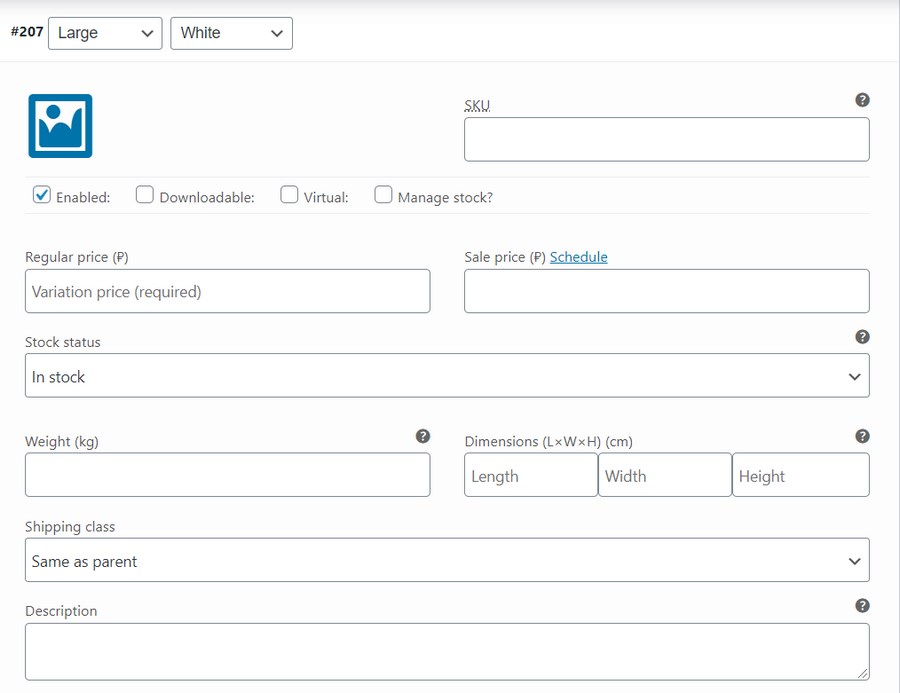Click the Weight help question icon
Image resolution: width=900 pixels, height=693 pixels.
pos(423,436)
